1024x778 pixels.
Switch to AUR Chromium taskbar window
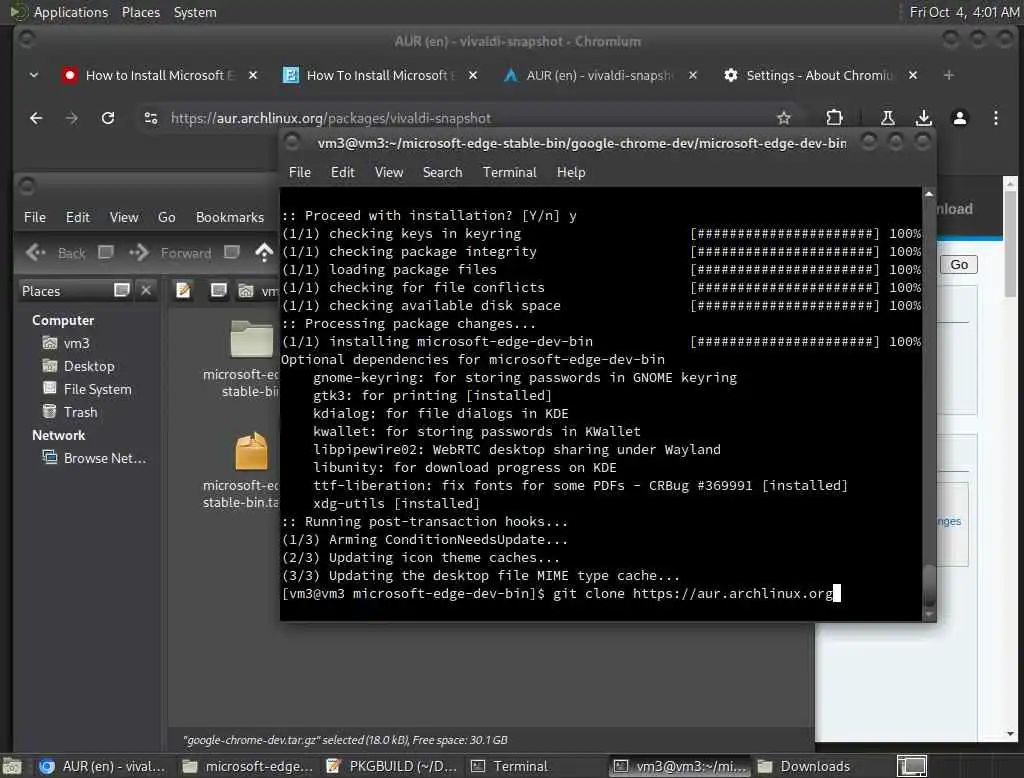(101, 766)
